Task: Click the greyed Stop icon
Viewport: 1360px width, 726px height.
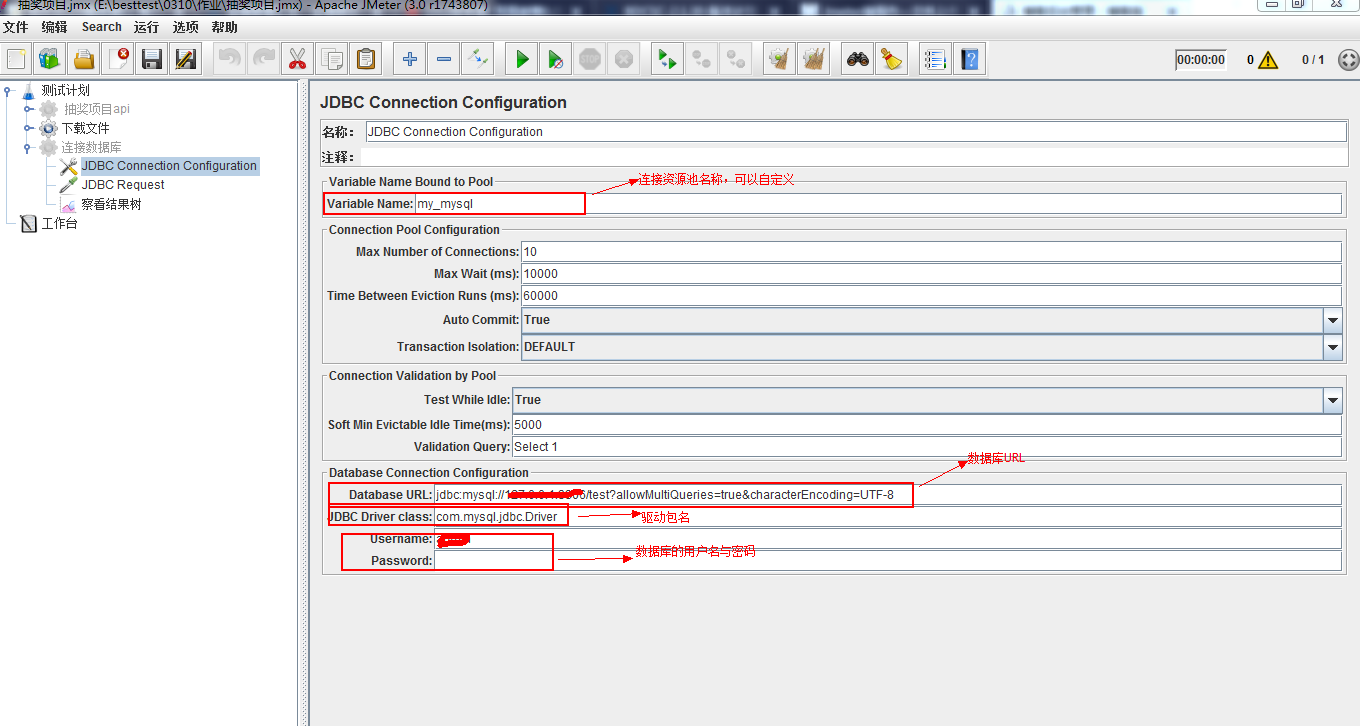Action: 589,59
